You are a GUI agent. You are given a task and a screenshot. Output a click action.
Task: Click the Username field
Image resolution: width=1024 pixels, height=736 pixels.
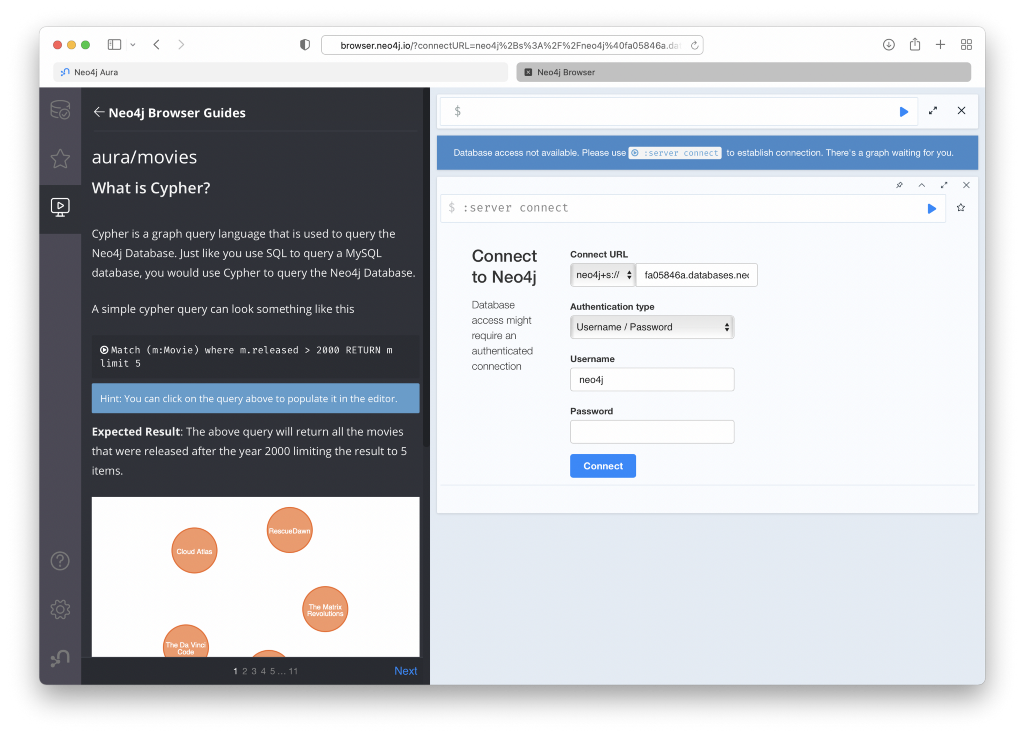(x=652, y=379)
